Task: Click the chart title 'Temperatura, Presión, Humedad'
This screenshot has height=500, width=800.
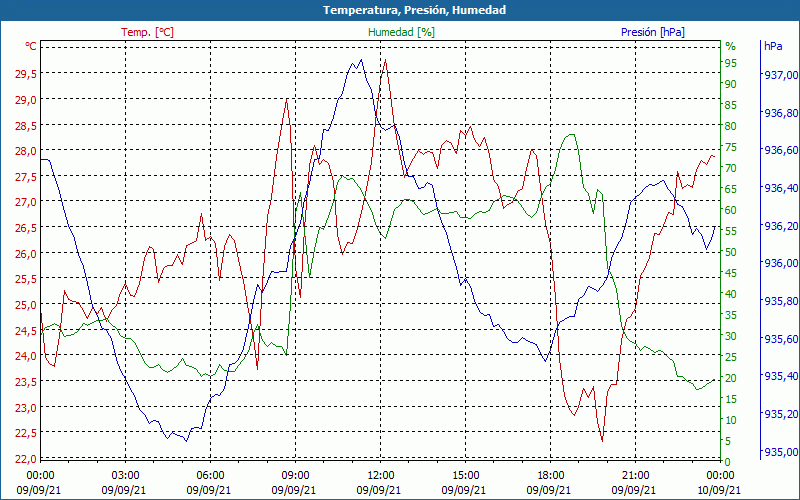Action: pos(414,10)
